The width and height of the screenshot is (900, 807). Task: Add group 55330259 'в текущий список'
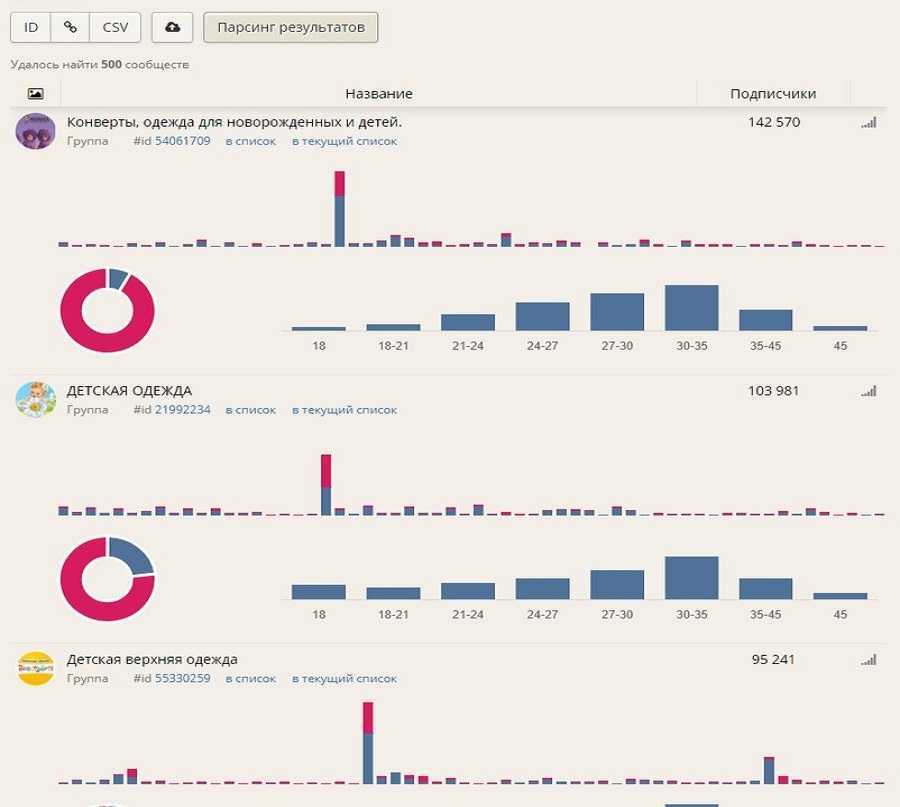coord(344,678)
